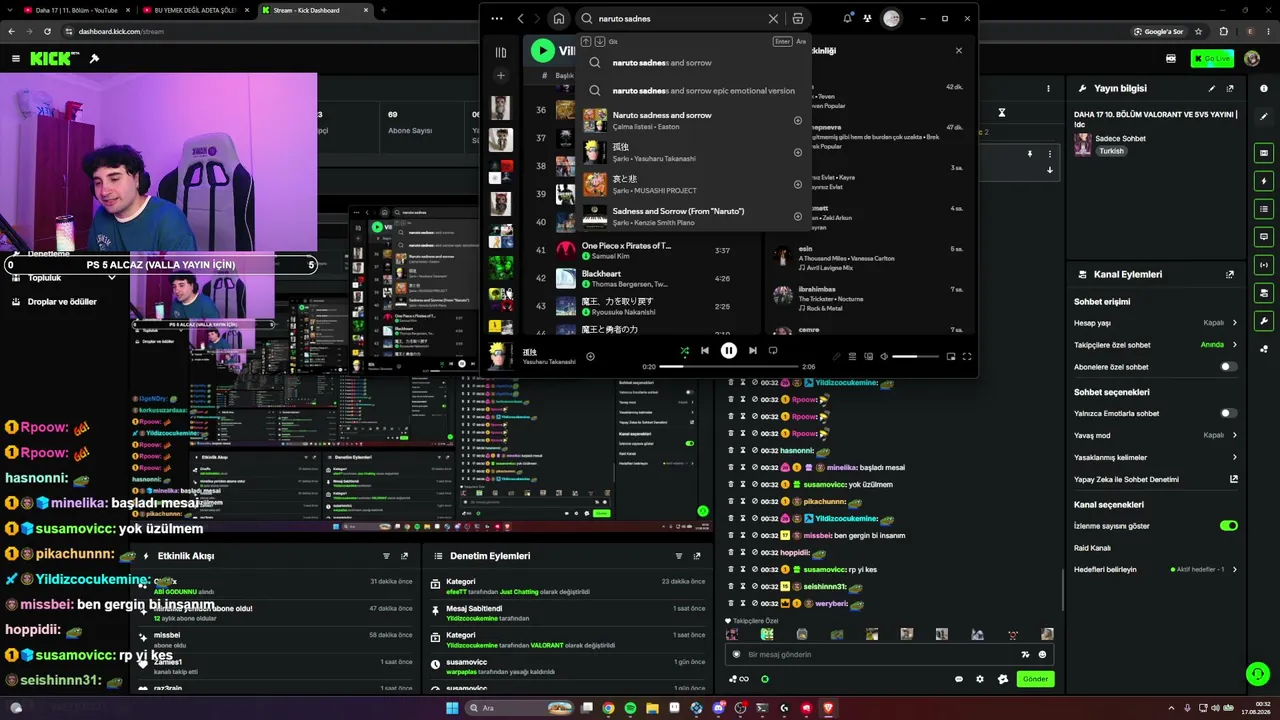
Task: Adjust the Spotify volume slider
Action: tap(916, 357)
